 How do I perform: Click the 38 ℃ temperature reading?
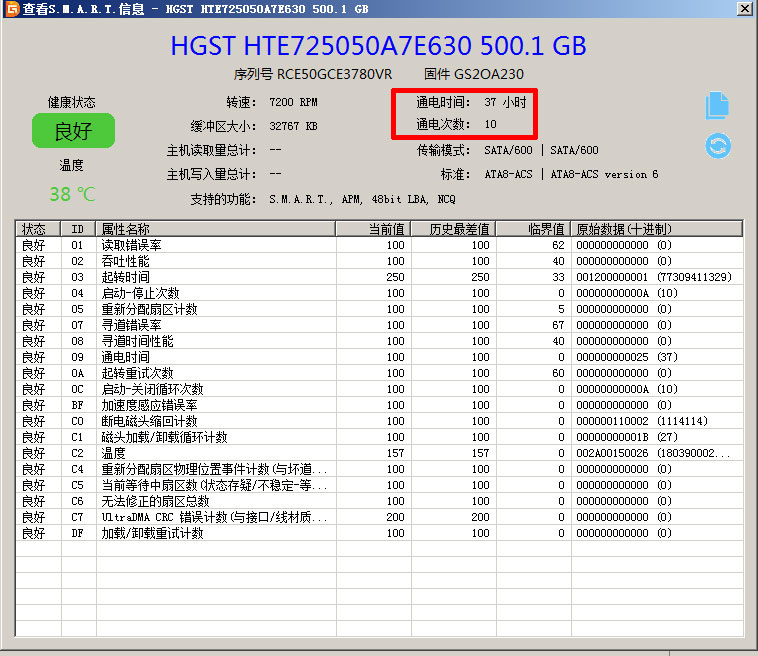(73, 194)
